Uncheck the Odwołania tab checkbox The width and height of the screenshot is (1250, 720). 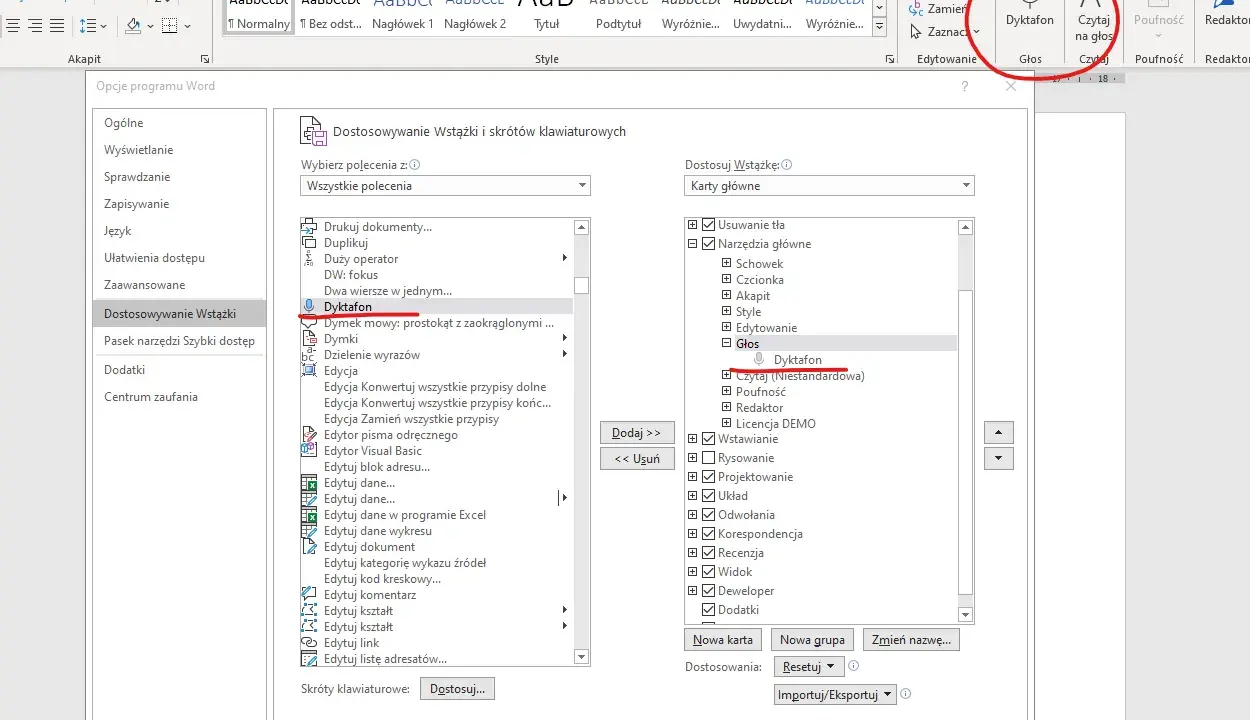[x=709, y=515]
